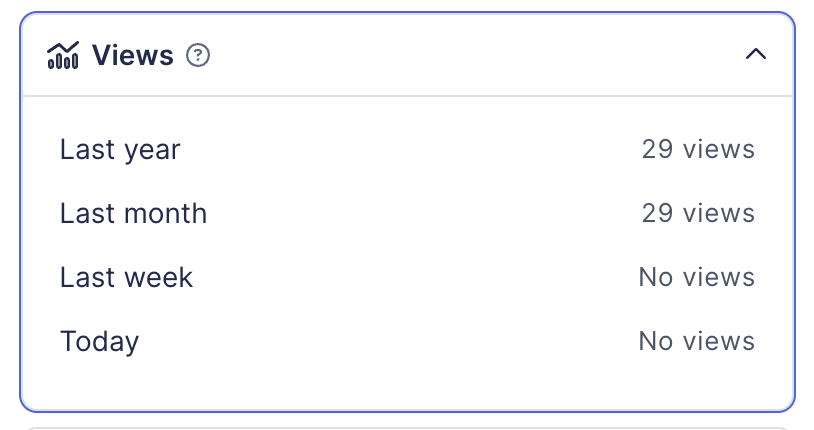Click the empty middle of the Today row
The width and height of the screenshot is (814, 430).
[390, 342]
